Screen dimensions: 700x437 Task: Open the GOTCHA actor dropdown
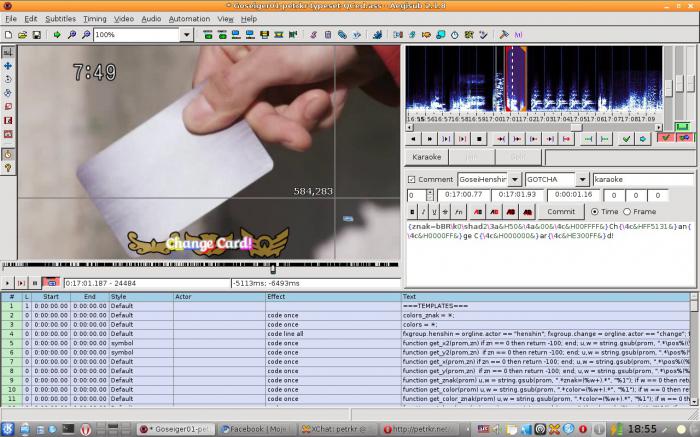tap(582, 179)
